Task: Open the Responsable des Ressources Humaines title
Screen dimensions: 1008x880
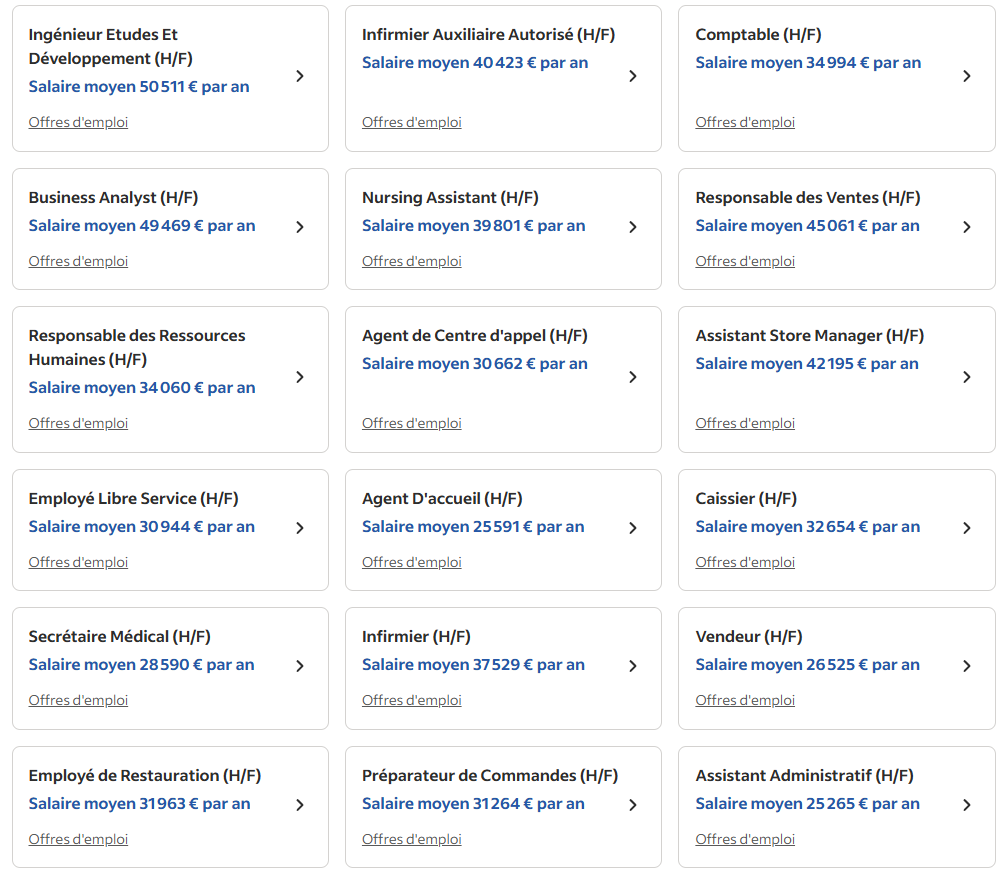Action: pyautogui.click(x=137, y=347)
